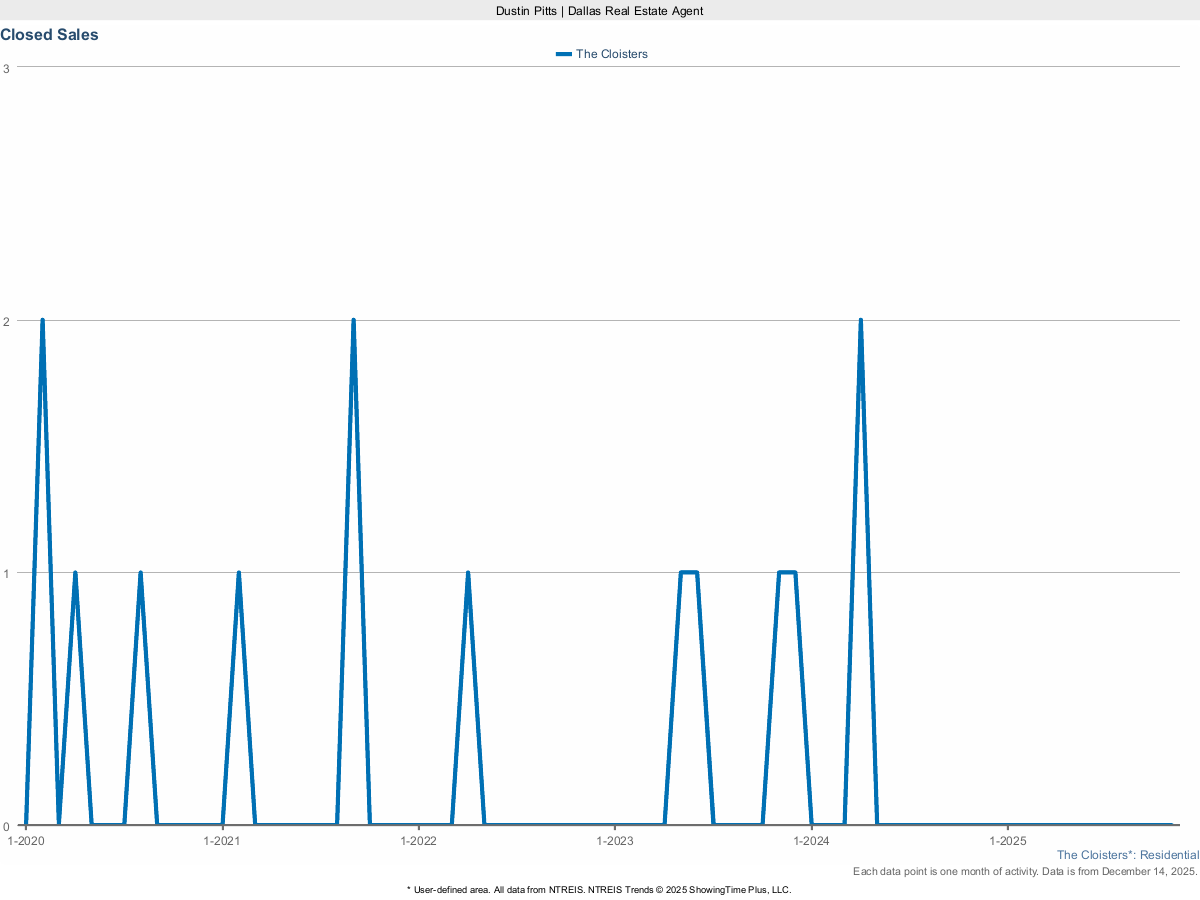Viewport: 1200px width, 900px height.
Task: Click the early 2021 peak at value 1
Action: click(238, 573)
